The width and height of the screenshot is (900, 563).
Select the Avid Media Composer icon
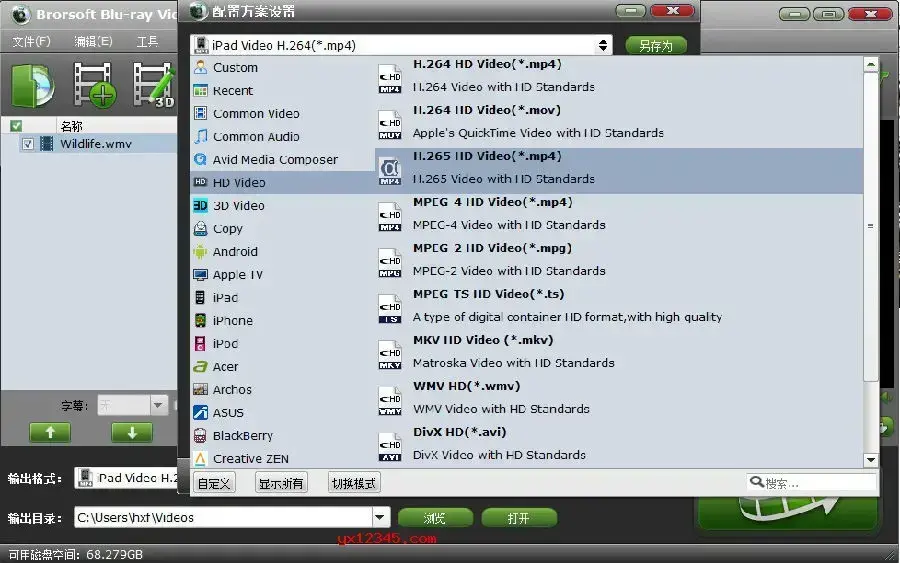[x=200, y=159]
